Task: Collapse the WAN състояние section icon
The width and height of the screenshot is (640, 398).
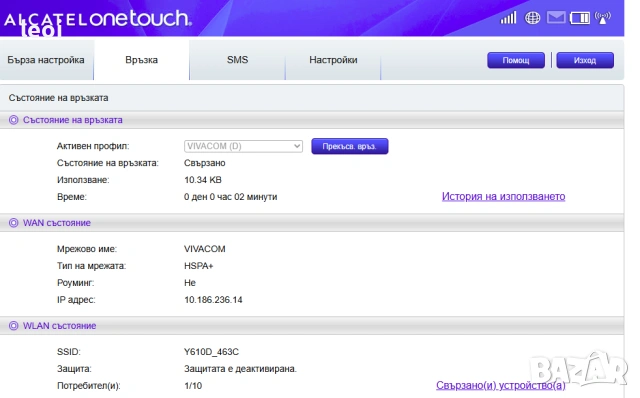Action: pyautogui.click(x=13, y=223)
